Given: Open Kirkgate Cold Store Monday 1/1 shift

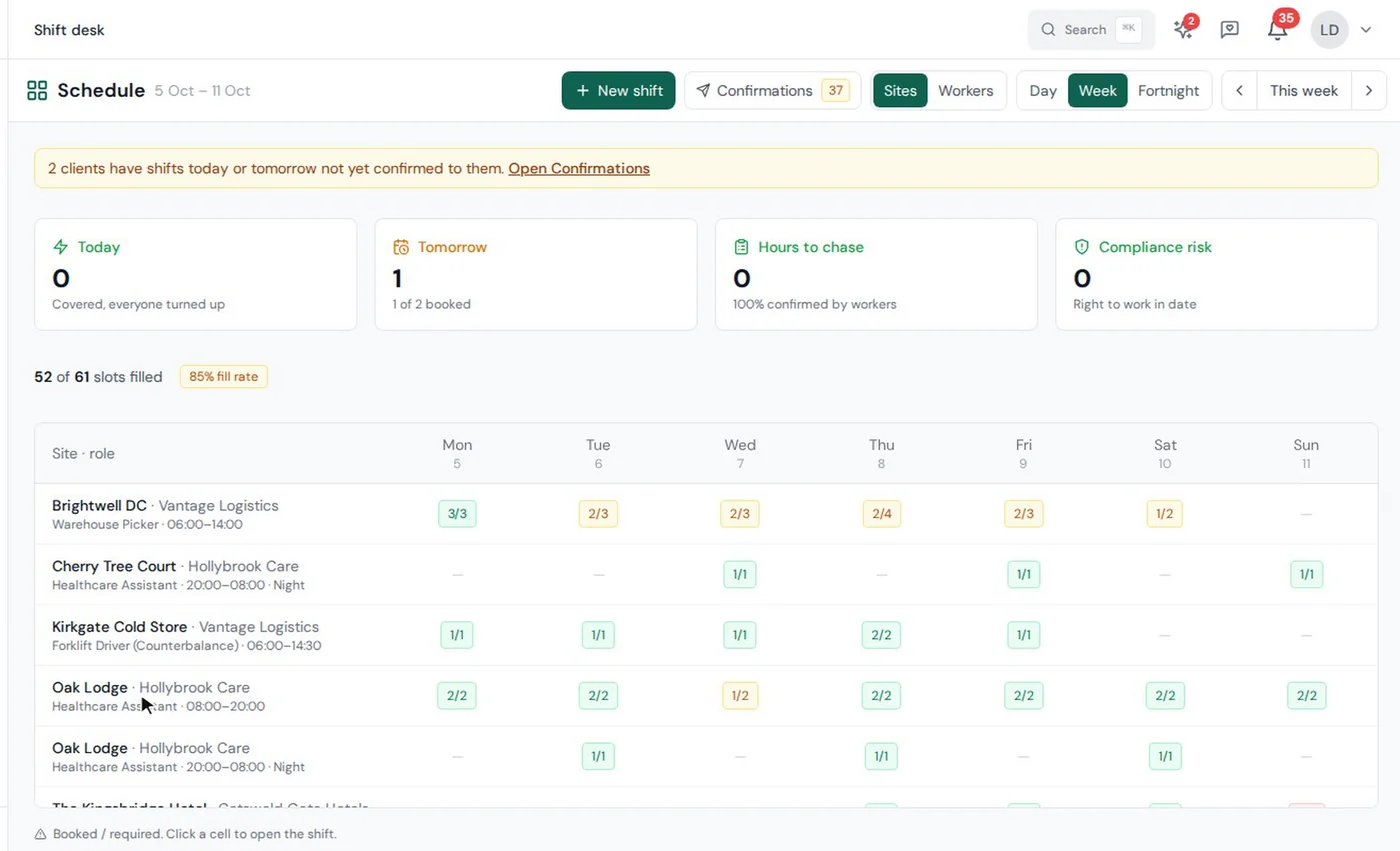Looking at the screenshot, I should point(457,635).
